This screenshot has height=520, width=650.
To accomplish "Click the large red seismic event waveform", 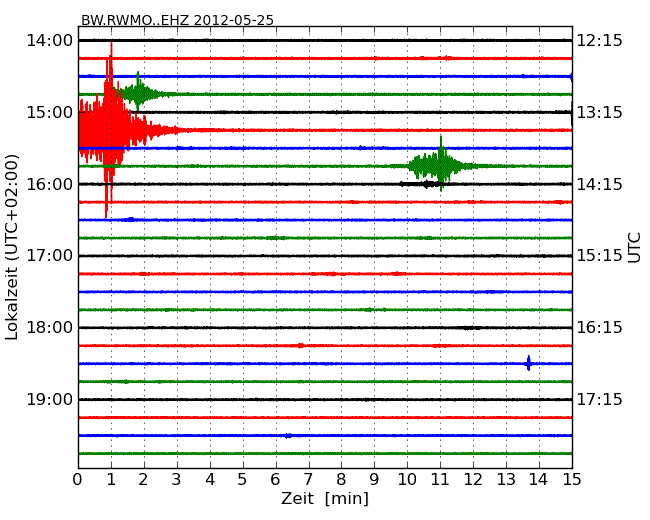I will tap(110, 130).
